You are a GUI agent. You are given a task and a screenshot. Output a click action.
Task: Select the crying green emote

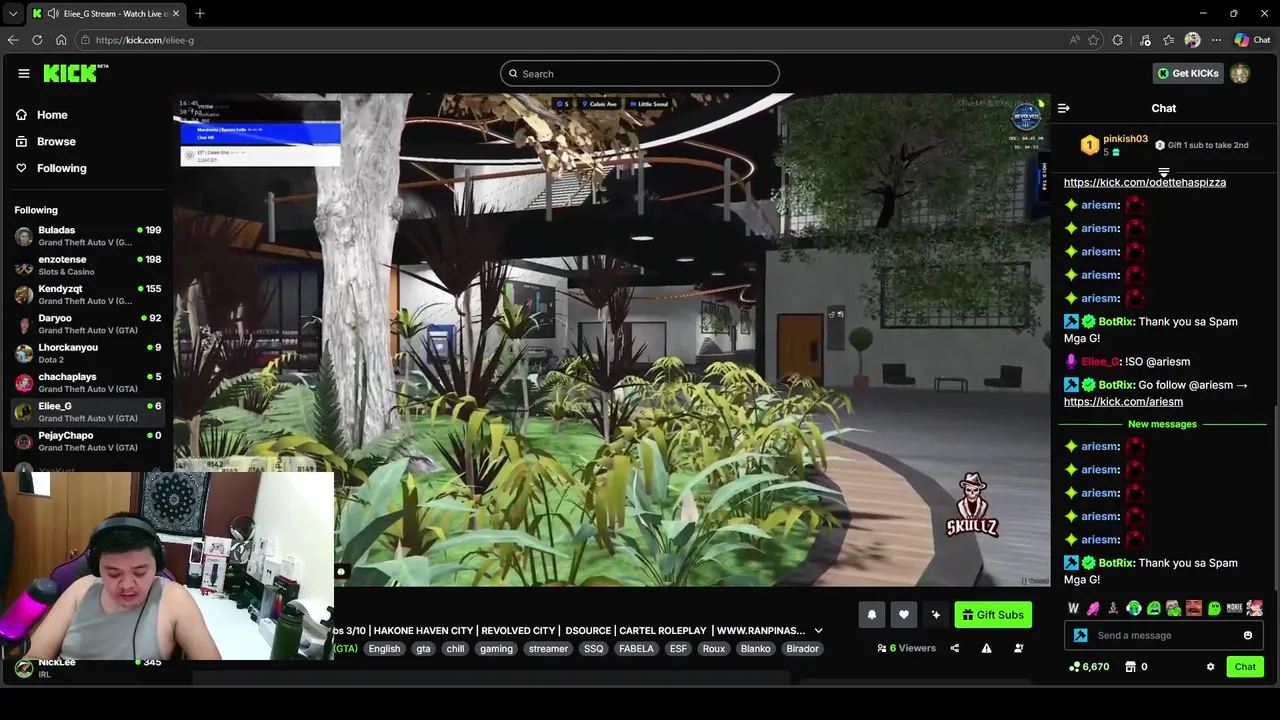pyautogui.click(x=1154, y=608)
